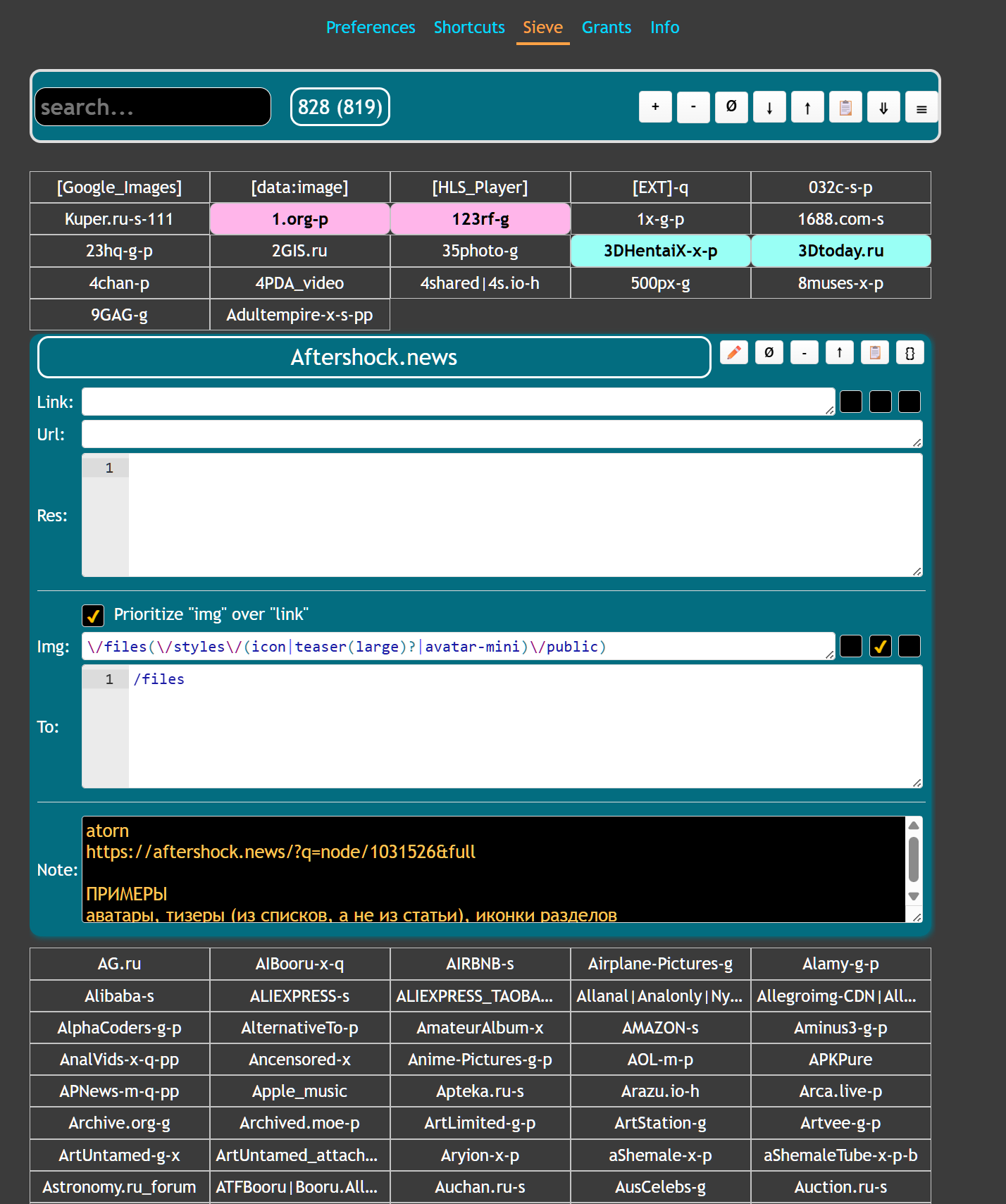Click the up arrow icon in the Aftershock.news header
The image size is (1006, 1204).
[840, 352]
